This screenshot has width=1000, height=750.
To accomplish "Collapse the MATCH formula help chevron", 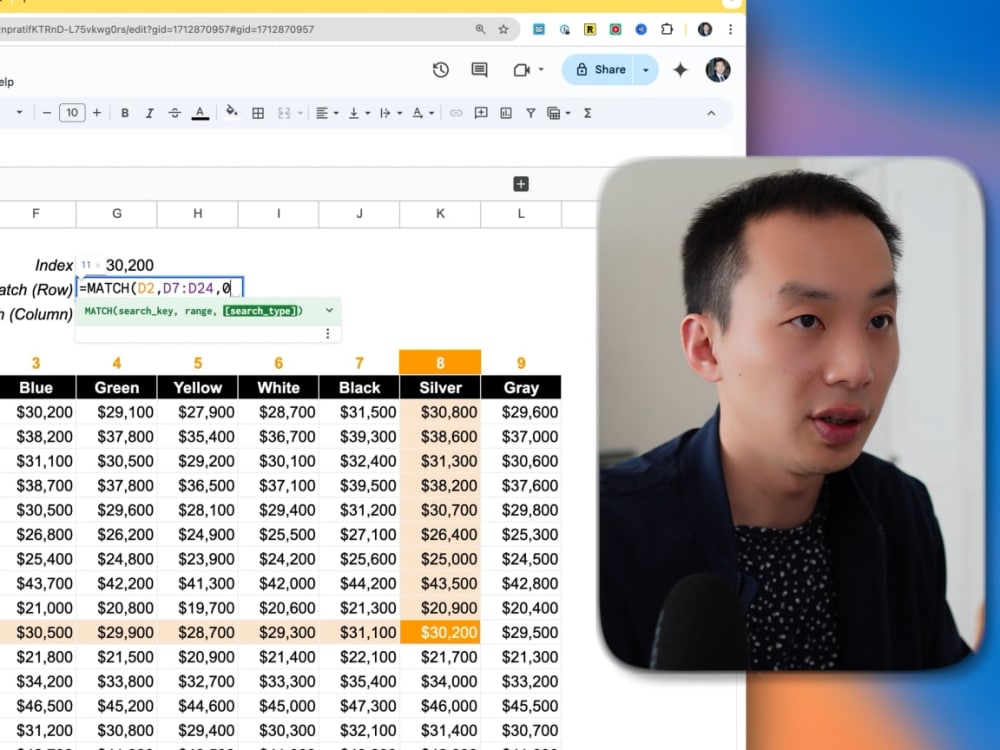I will click(x=329, y=311).
